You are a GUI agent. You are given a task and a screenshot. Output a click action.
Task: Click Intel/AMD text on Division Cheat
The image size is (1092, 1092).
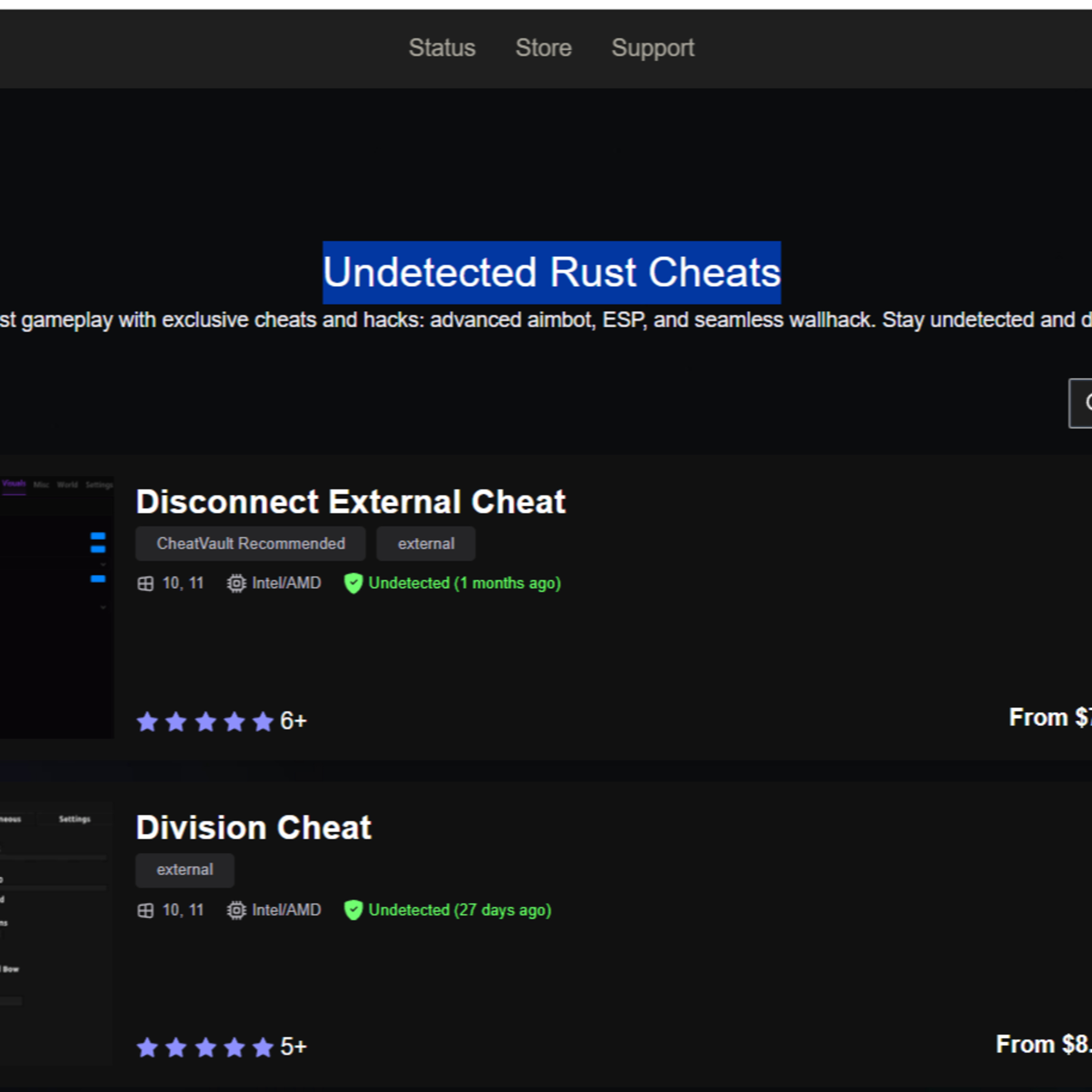click(x=286, y=910)
